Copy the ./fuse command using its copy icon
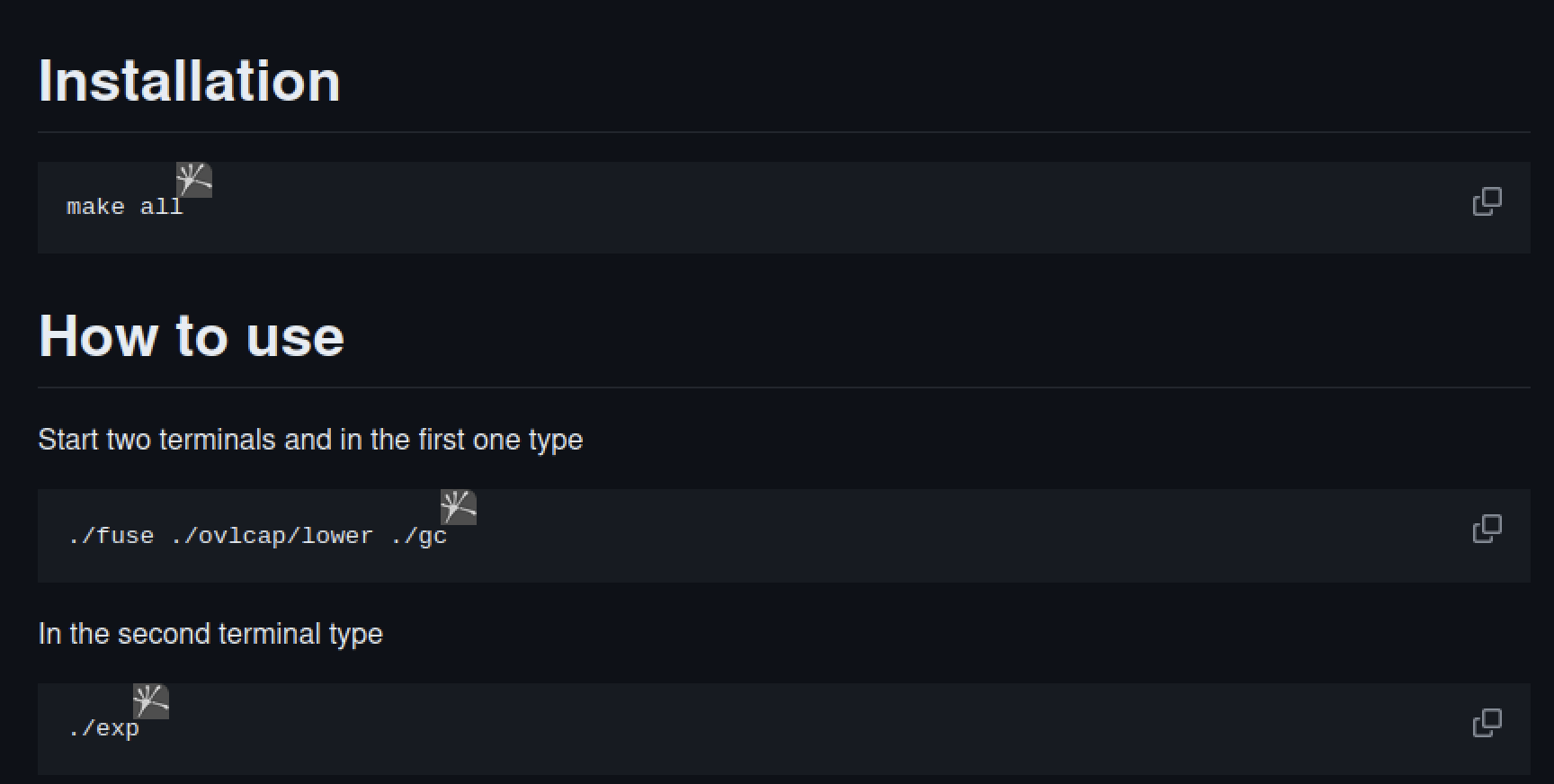The image size is (1554, 784). tap(1487, 529)
